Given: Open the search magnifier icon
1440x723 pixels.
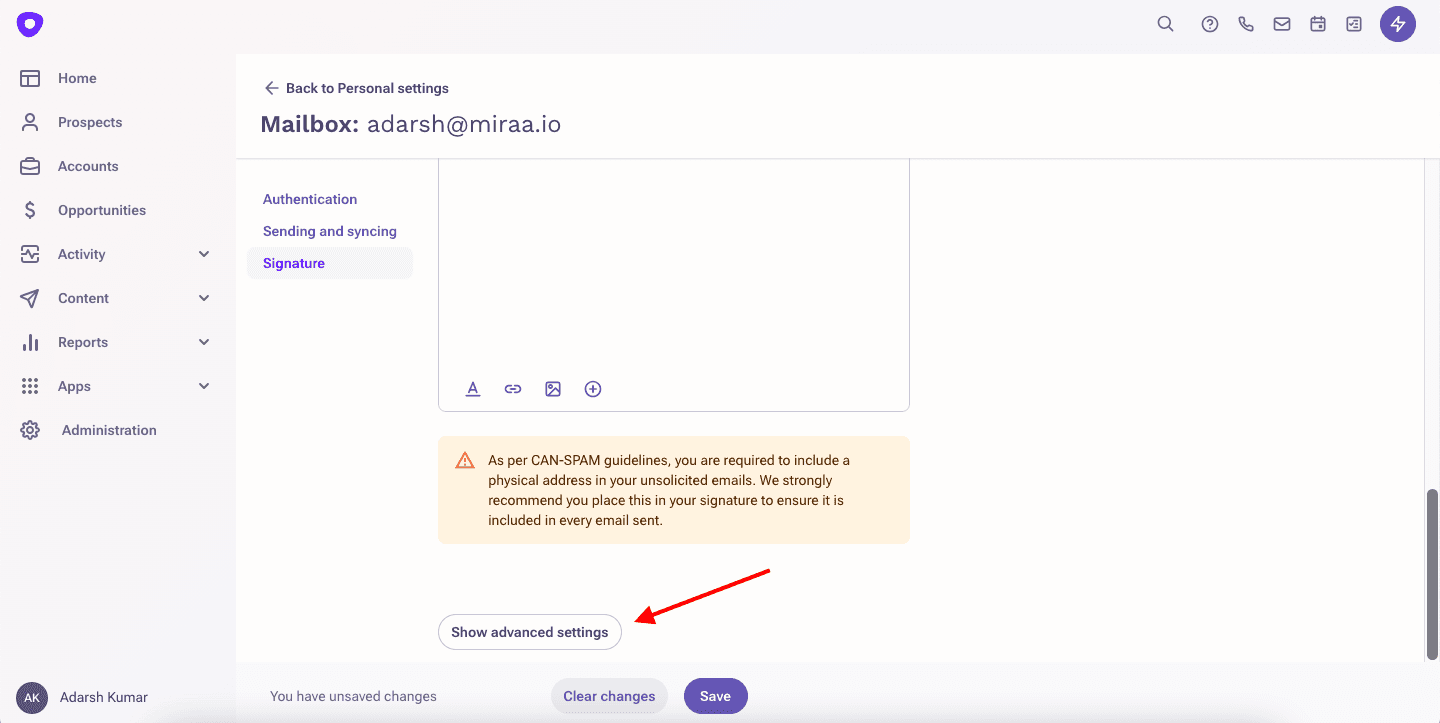Looking at the screenshot, I should (x=1165, y=24).
